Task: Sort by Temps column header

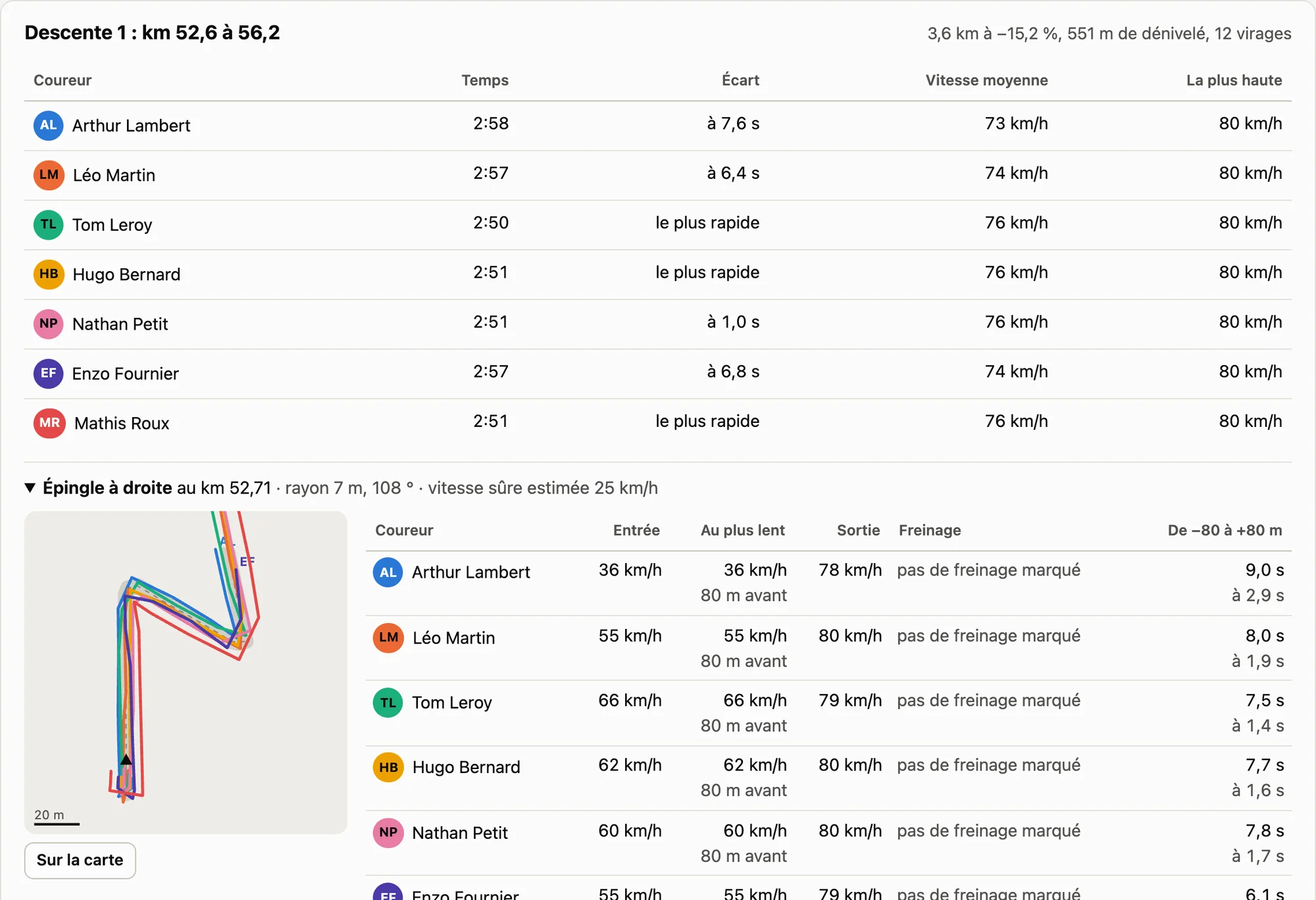Action: tap(485, 80)
